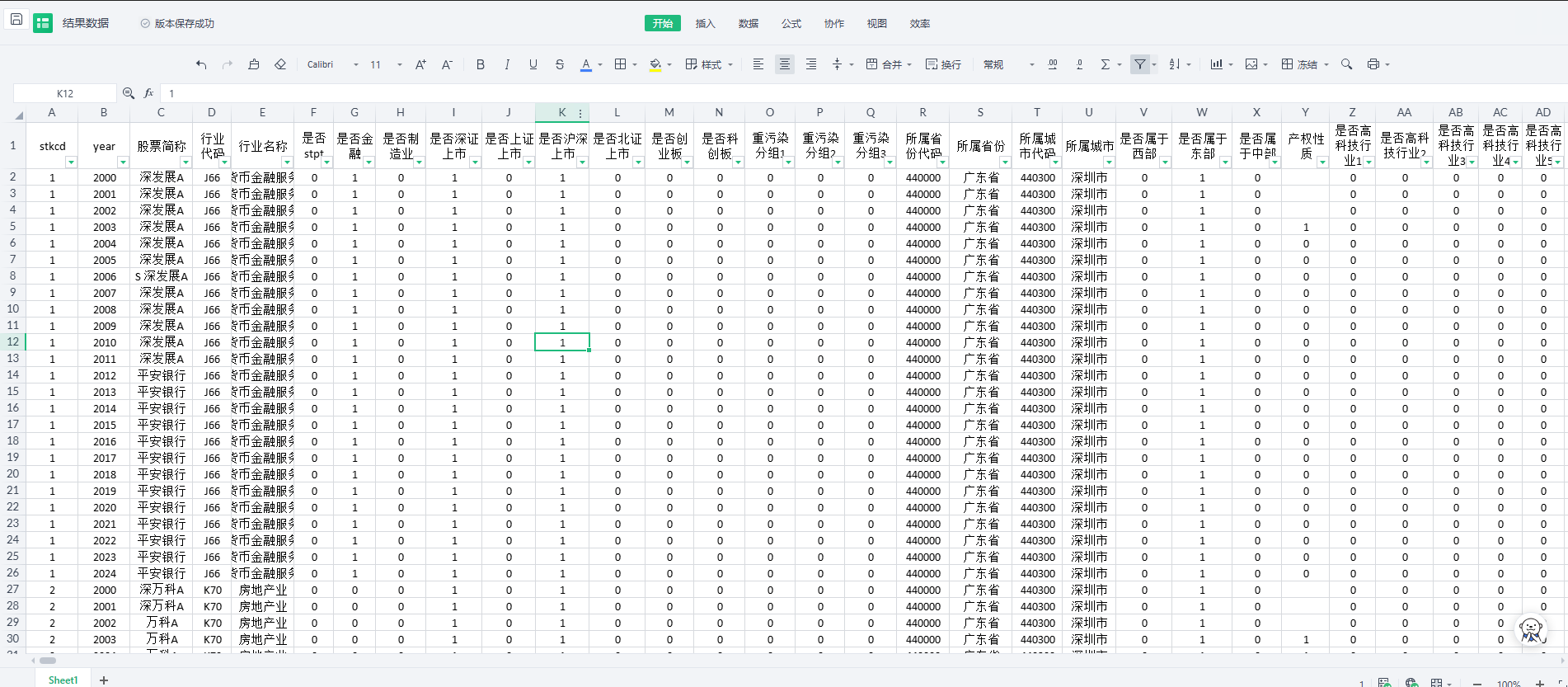Image resolution: width=1568 pixels, height=687 pixels.
Task: Click the yellow fill color bucket
Action: pyautogui.click(x=655, y=64)
